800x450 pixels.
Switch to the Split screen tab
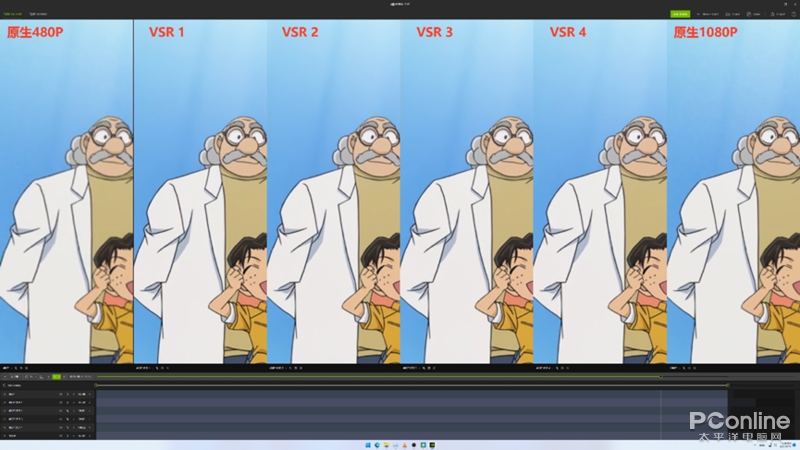click(38, 14)
